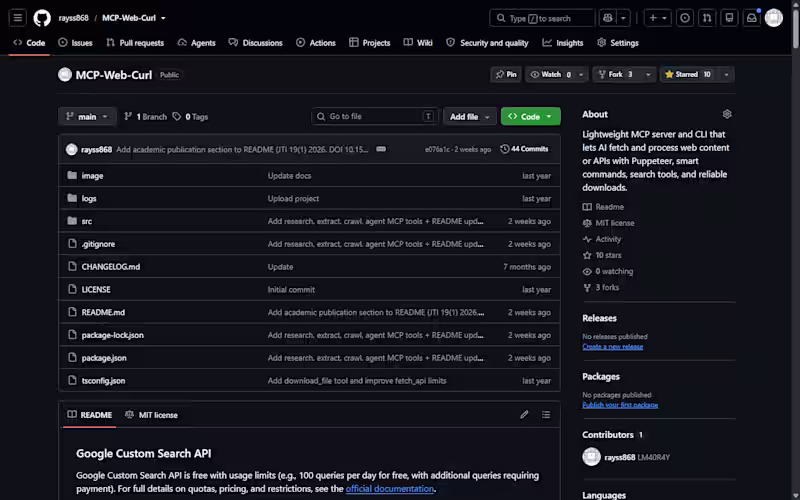Screen dimensions: 800x500
Task: Open the .gitignore file
Action: click(x=98, y=244)
